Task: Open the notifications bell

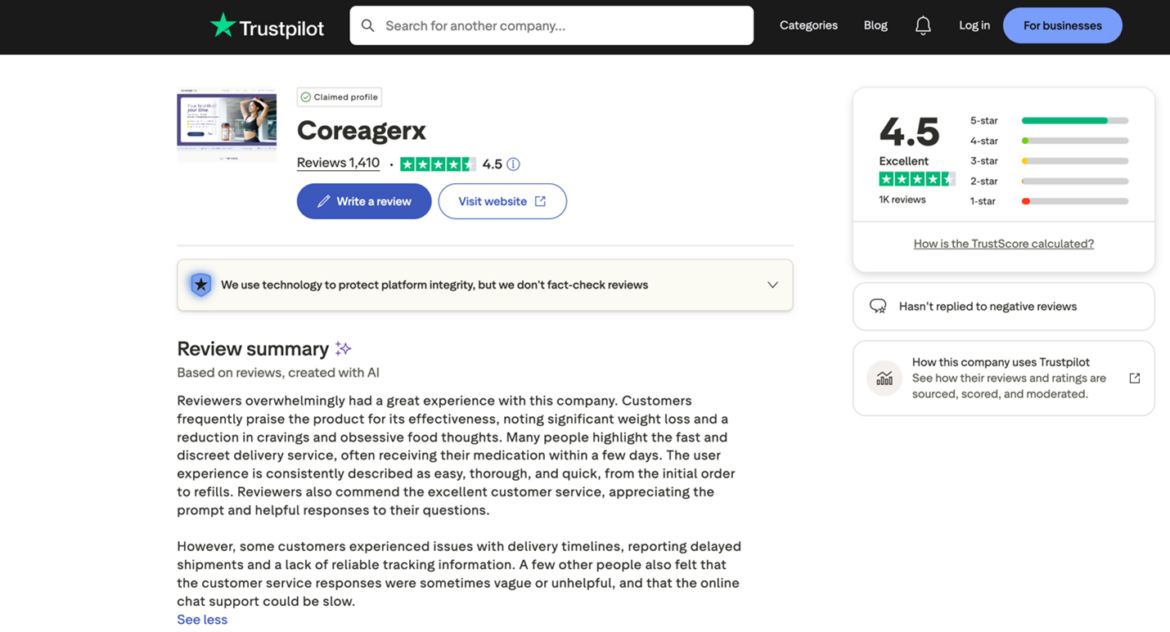Action: point(923,26)
